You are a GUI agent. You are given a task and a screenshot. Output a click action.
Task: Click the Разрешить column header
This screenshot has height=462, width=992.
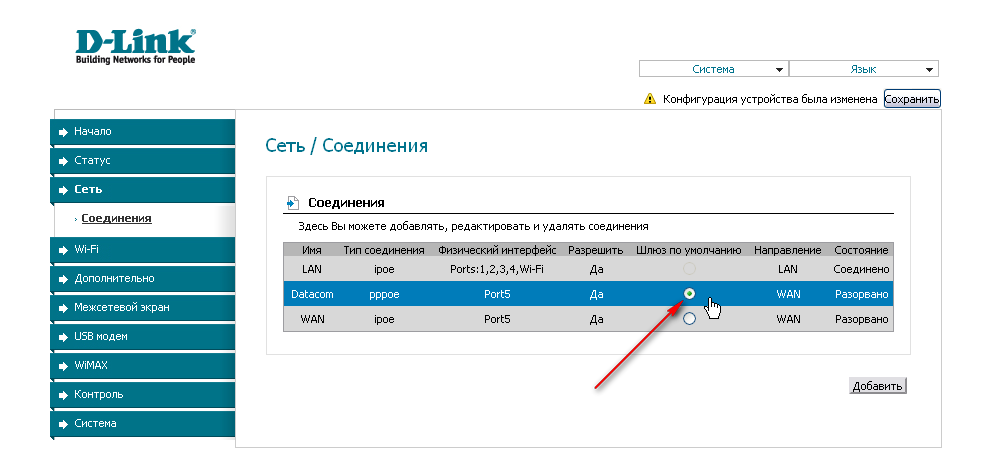point(596,250)
